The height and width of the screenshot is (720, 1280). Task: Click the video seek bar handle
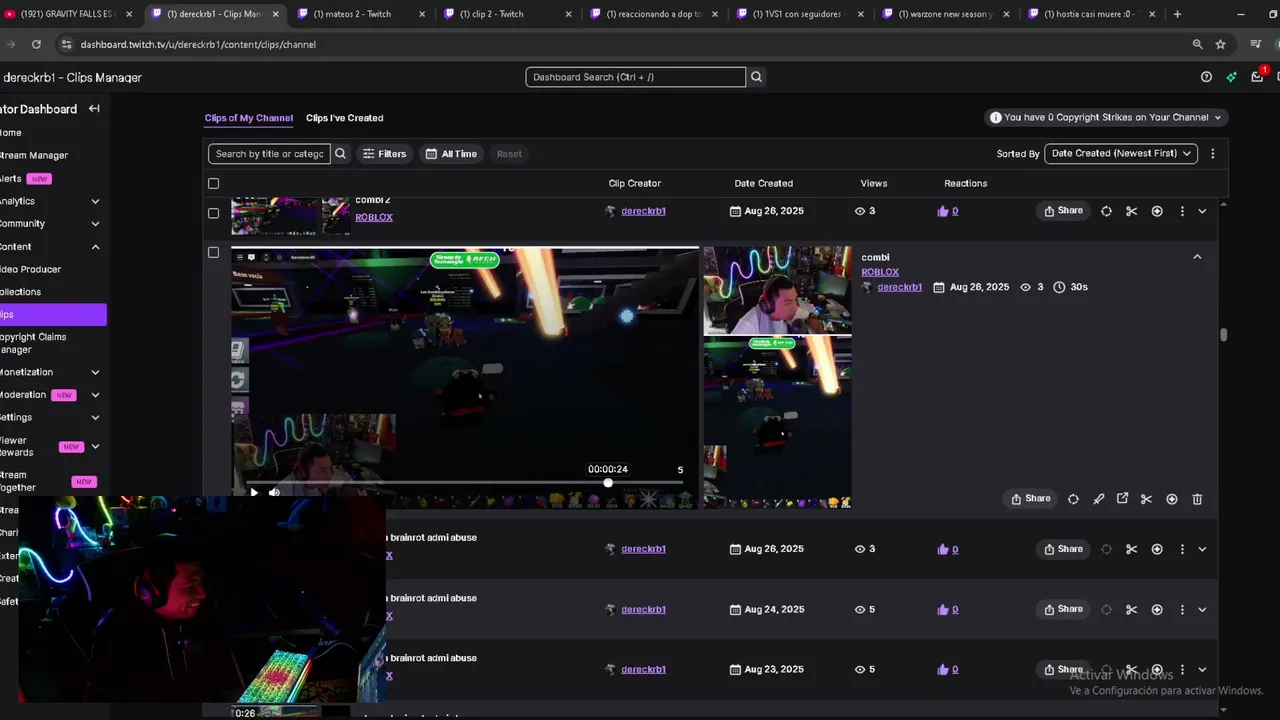608,483
